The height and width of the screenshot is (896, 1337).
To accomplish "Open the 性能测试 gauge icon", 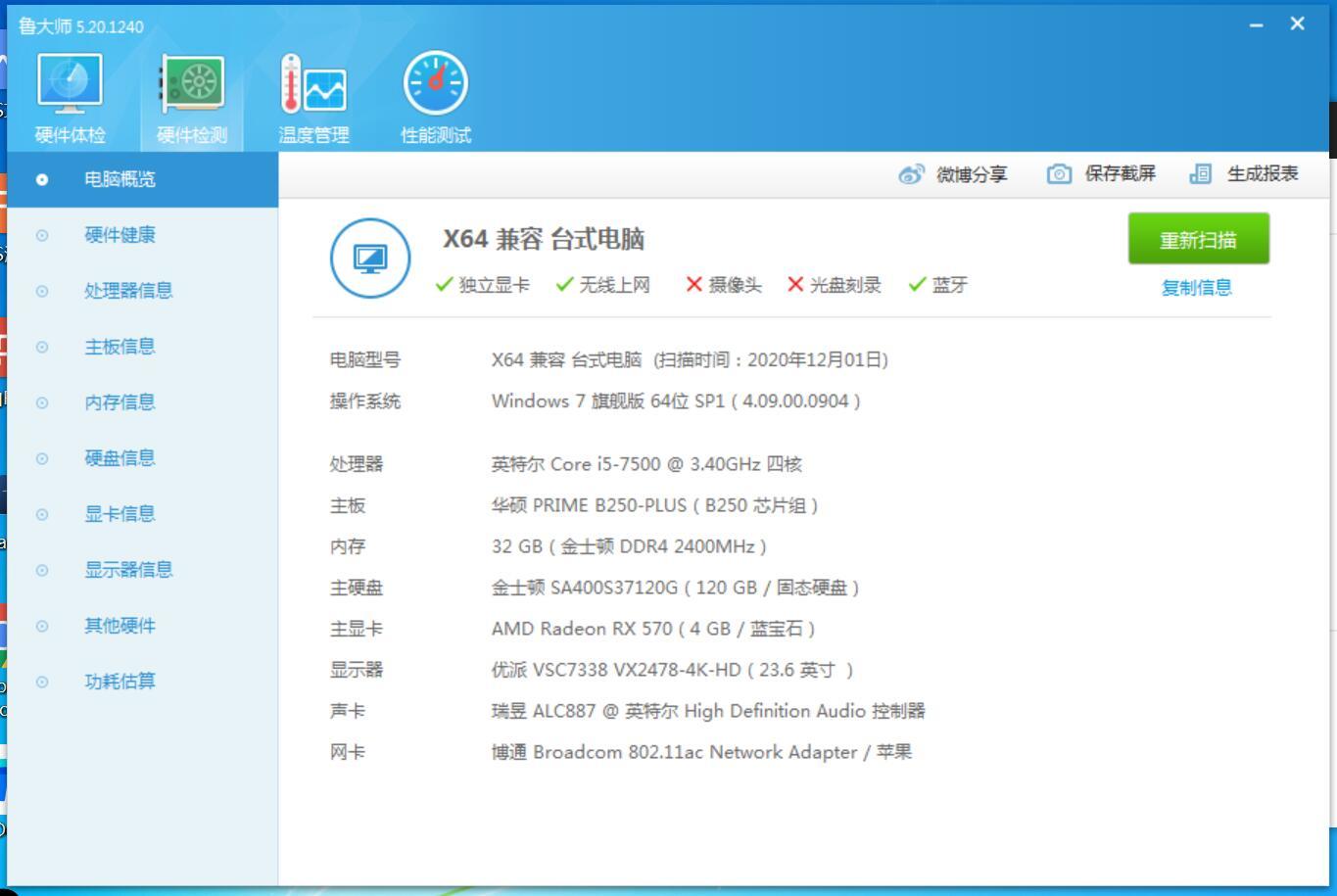I will click(436, 84).
